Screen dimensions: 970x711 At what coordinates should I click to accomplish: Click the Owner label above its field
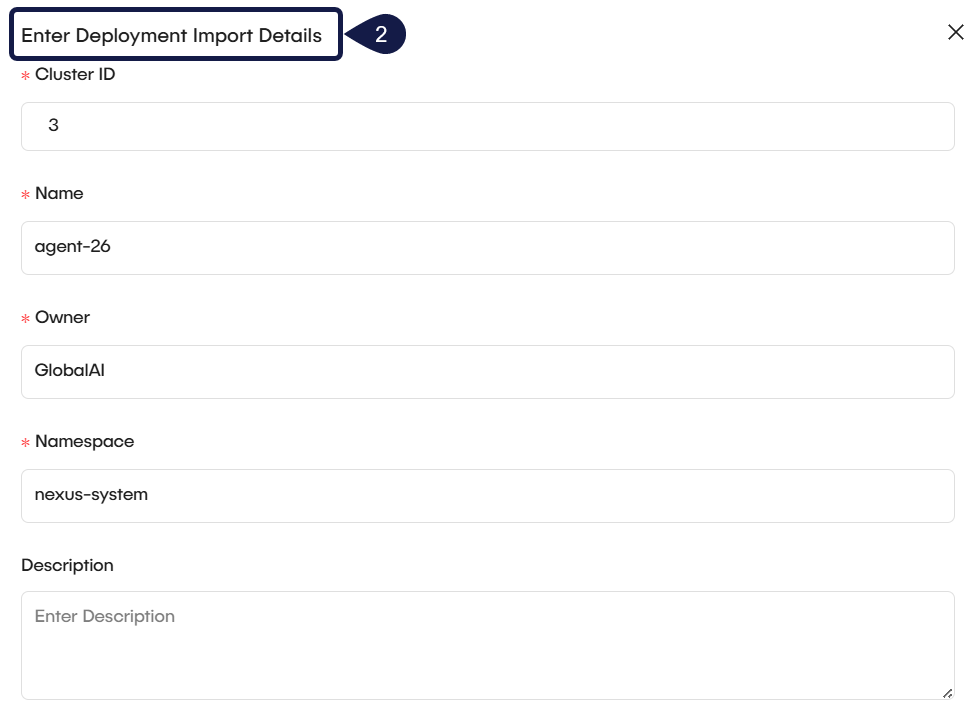click(61, 317)
